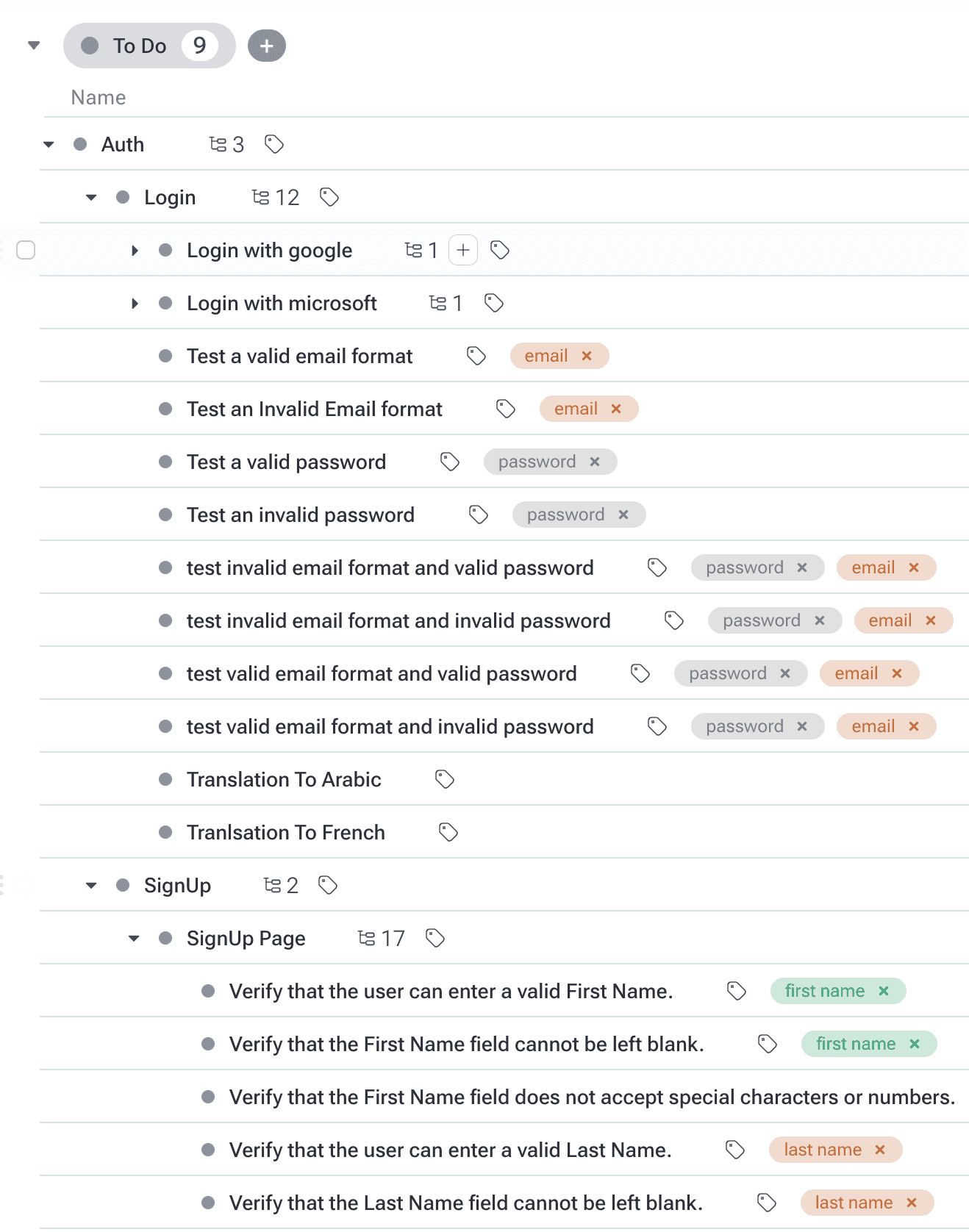Tick checkbox beside Login with google
Image resolution: width=969 pixels, height=1232 pixels.
(x=26, y=250)
